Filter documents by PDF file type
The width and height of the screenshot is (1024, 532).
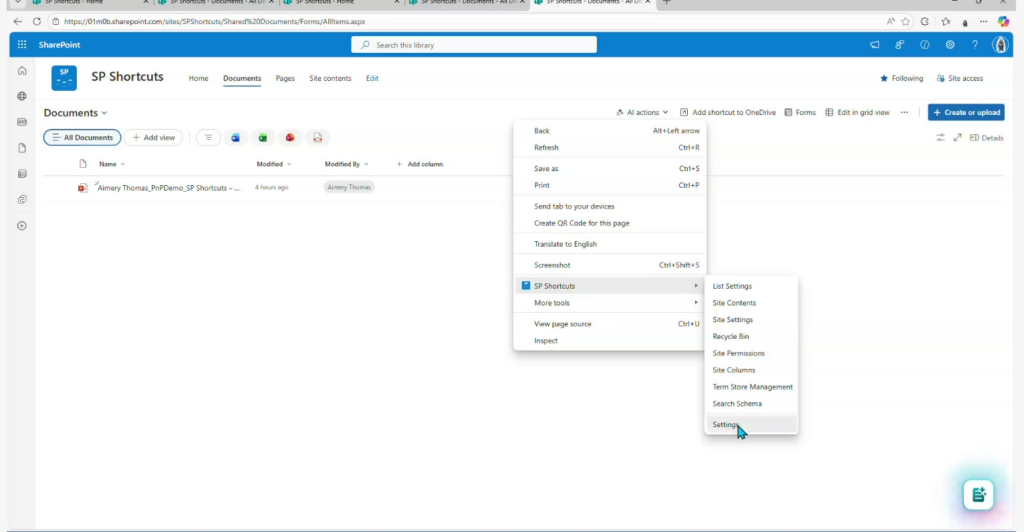pos(317,138)
